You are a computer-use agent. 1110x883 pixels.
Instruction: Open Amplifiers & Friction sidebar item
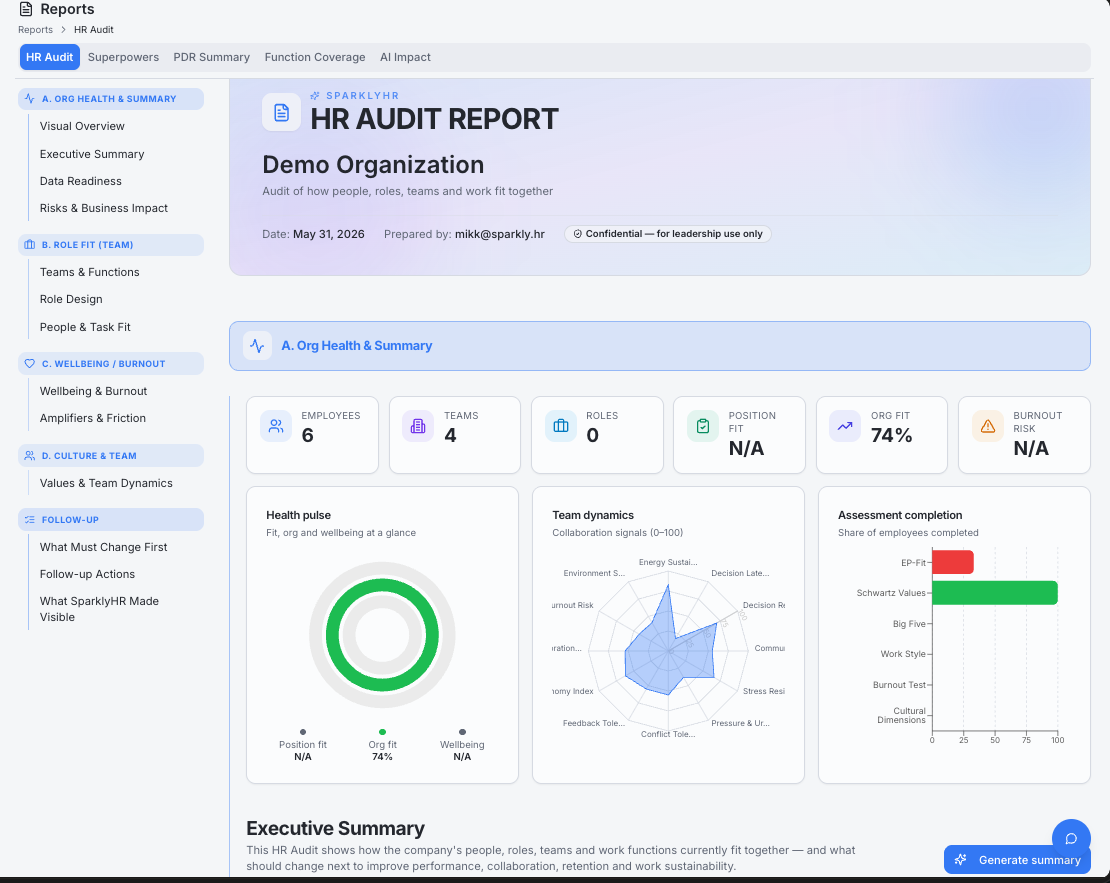pos(93,418)
